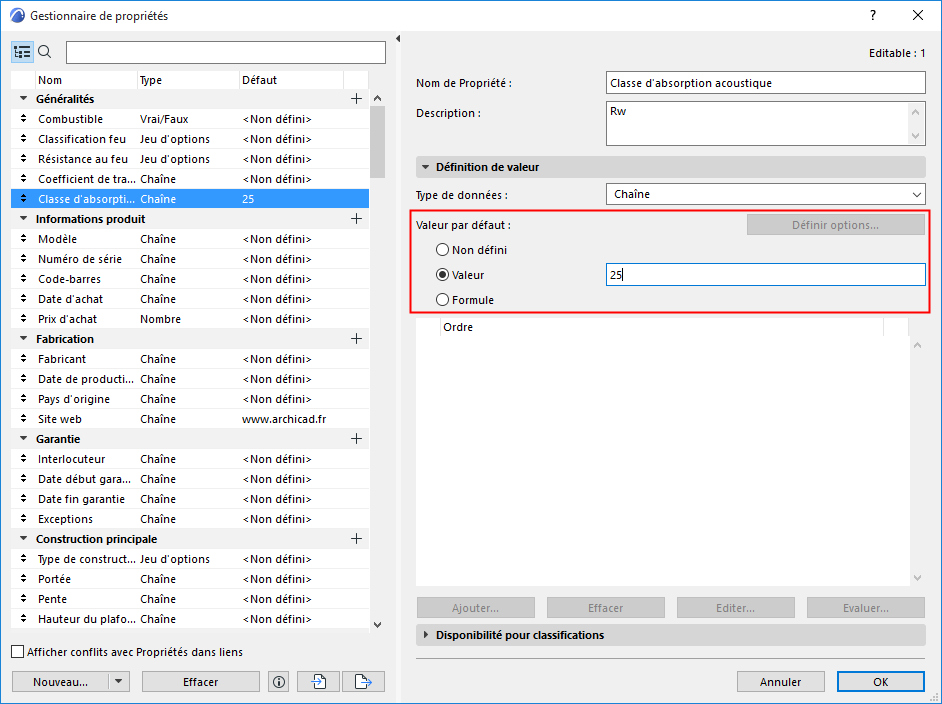
Task: Sort by the Défaut column header
Action: point(291,80)
